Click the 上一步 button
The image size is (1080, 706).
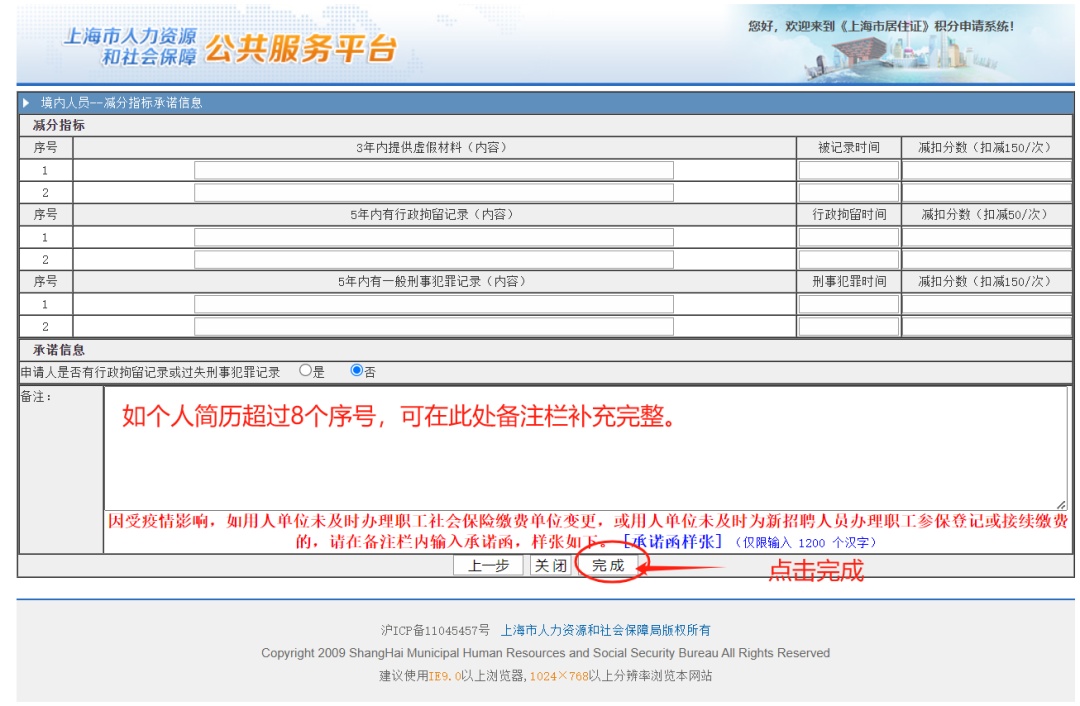click(488, 565)
